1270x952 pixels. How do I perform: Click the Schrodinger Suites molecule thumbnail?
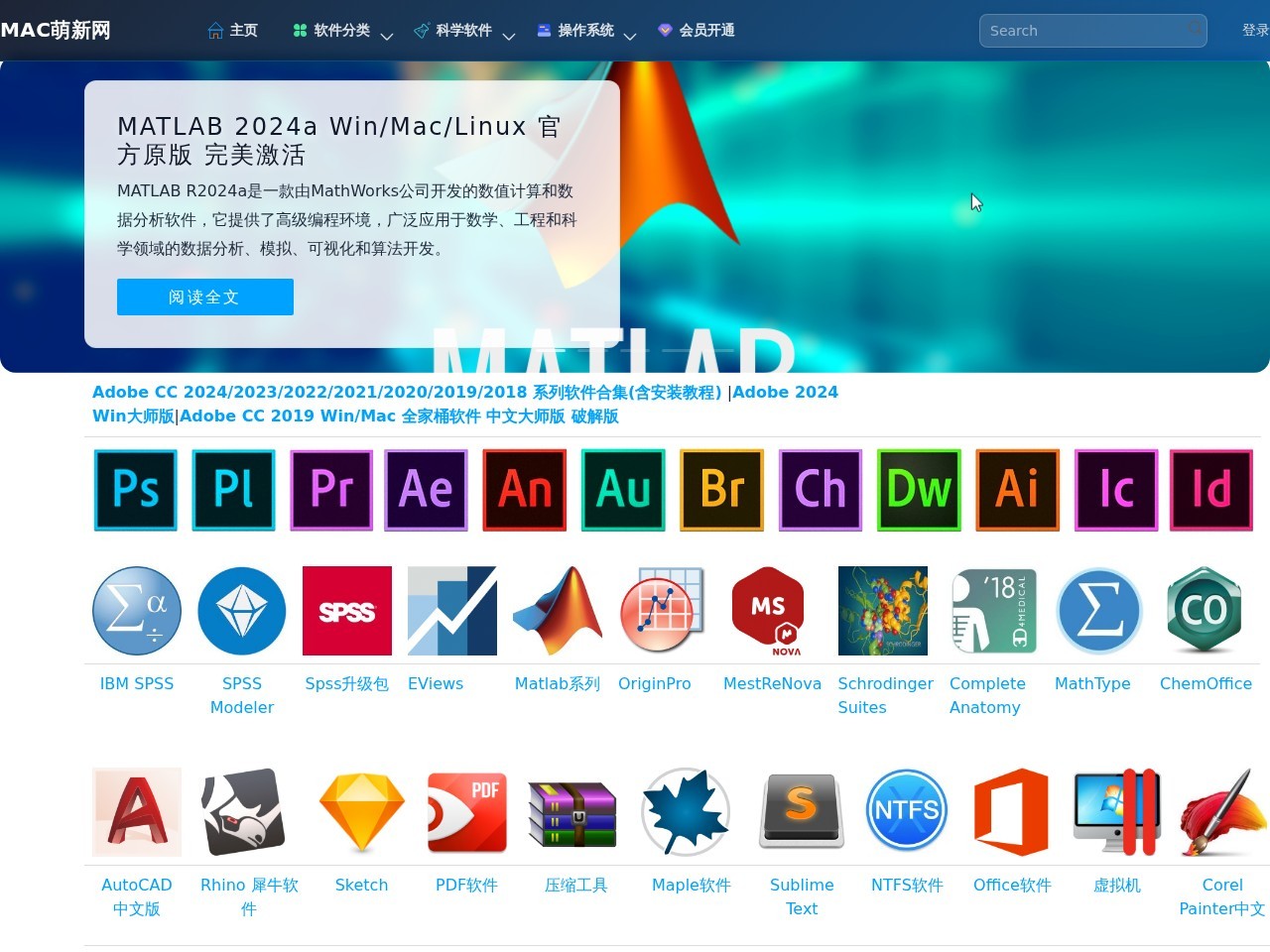coord(883,611)
